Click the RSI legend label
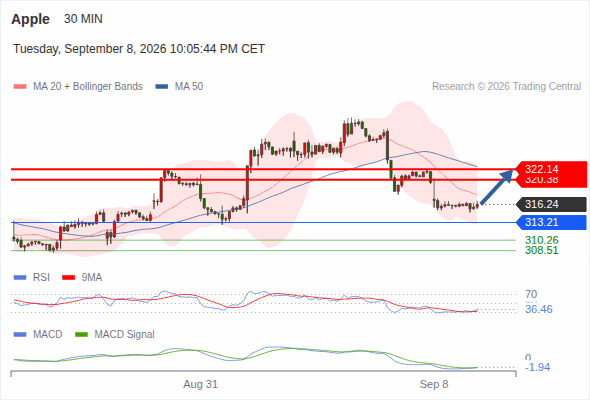 [x=41, y=277]
